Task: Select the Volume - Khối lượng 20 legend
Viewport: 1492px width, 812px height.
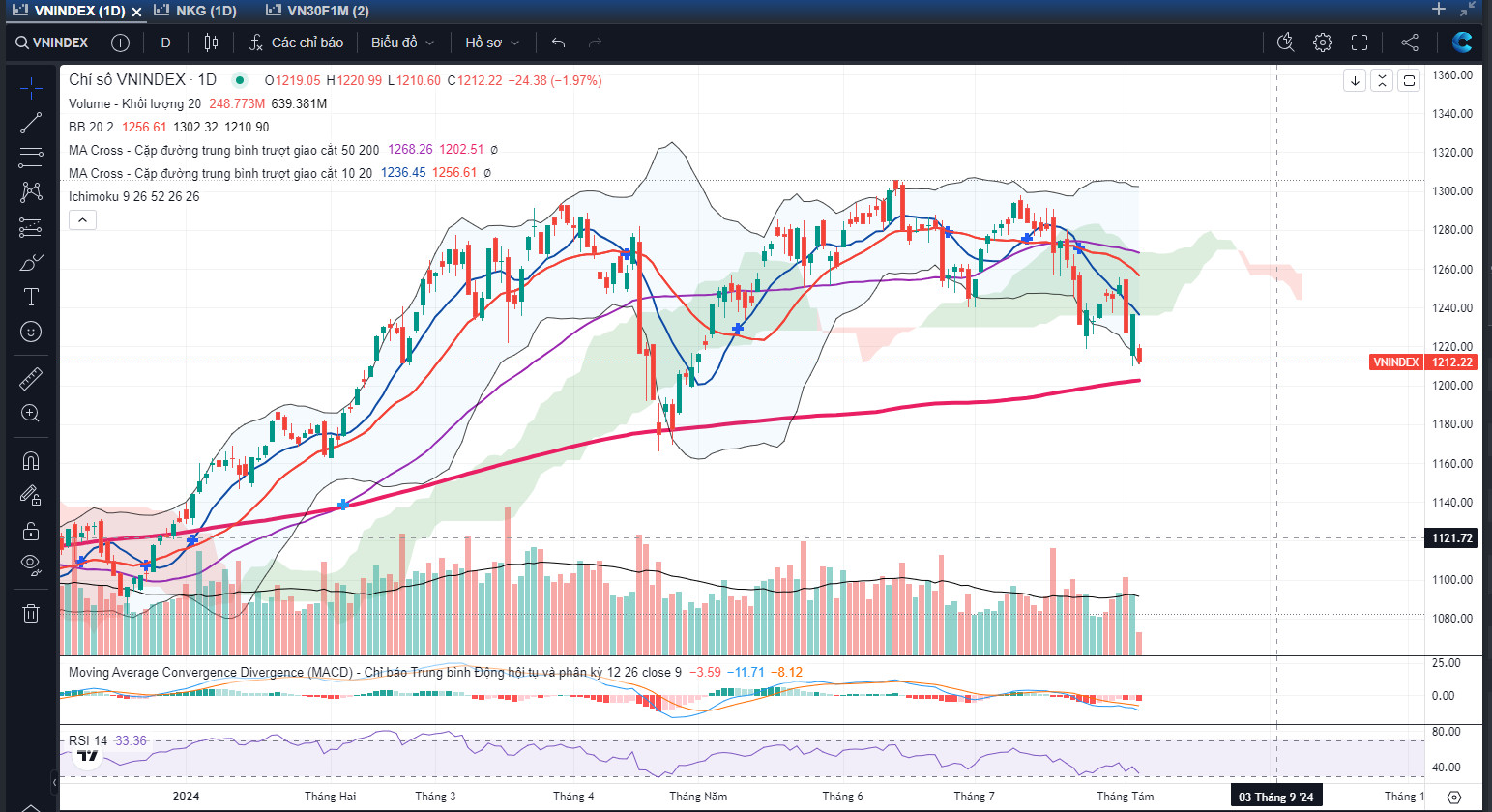Action: [x=134, y=103]
